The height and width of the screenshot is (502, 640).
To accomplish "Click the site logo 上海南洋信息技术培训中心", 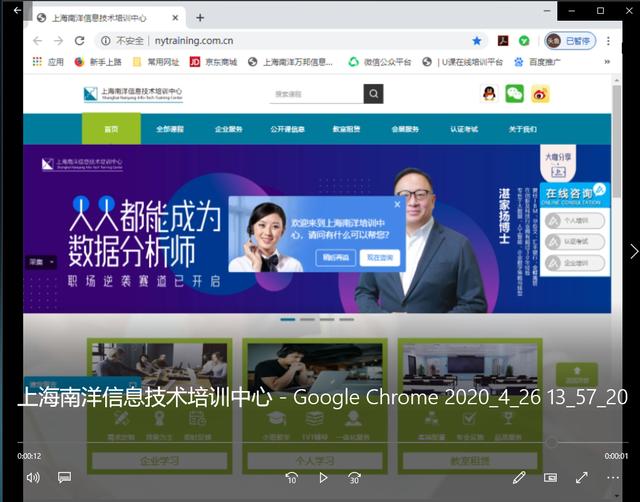I will click(x=133, y=94).
